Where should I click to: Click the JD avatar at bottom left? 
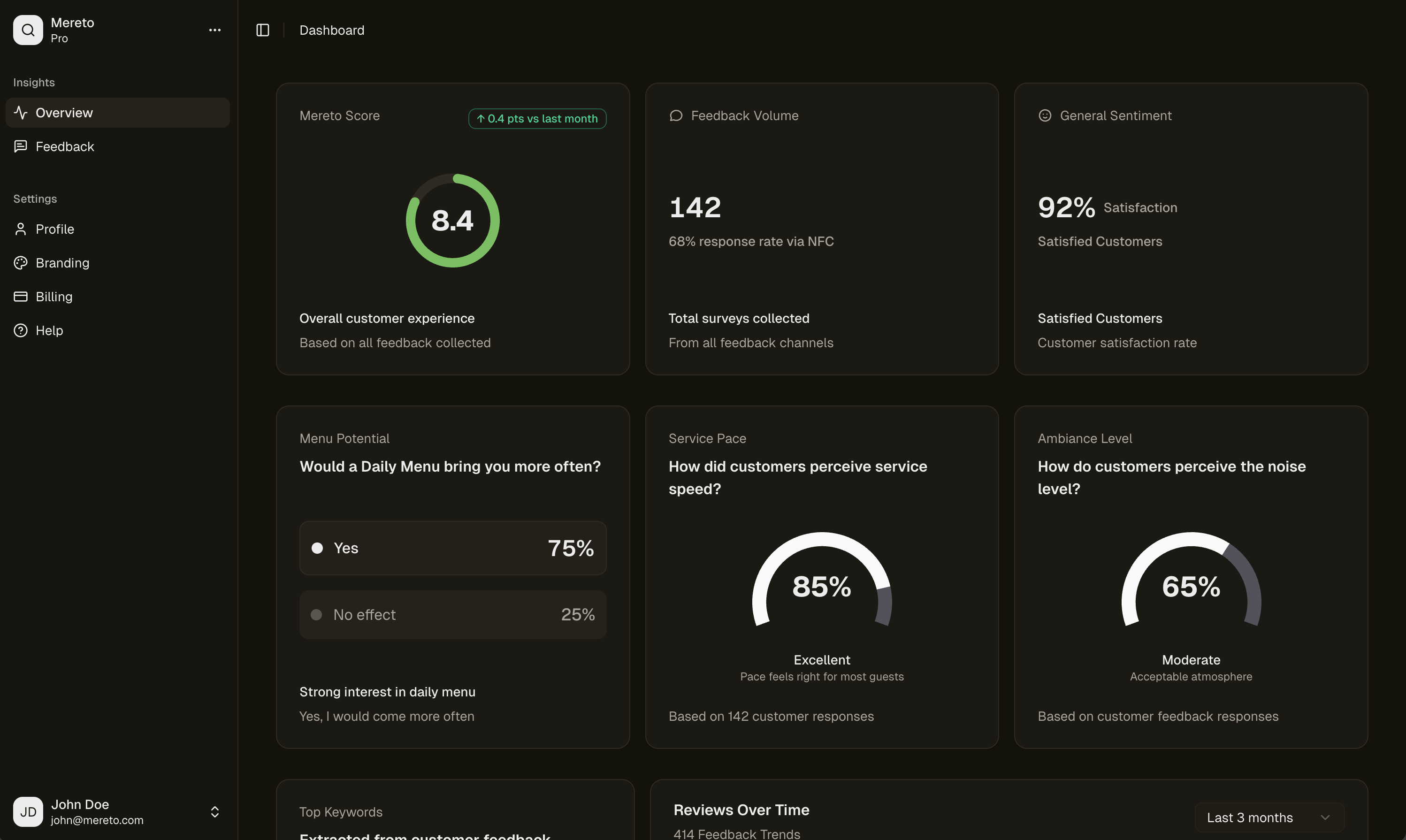[x=28, y=812]
